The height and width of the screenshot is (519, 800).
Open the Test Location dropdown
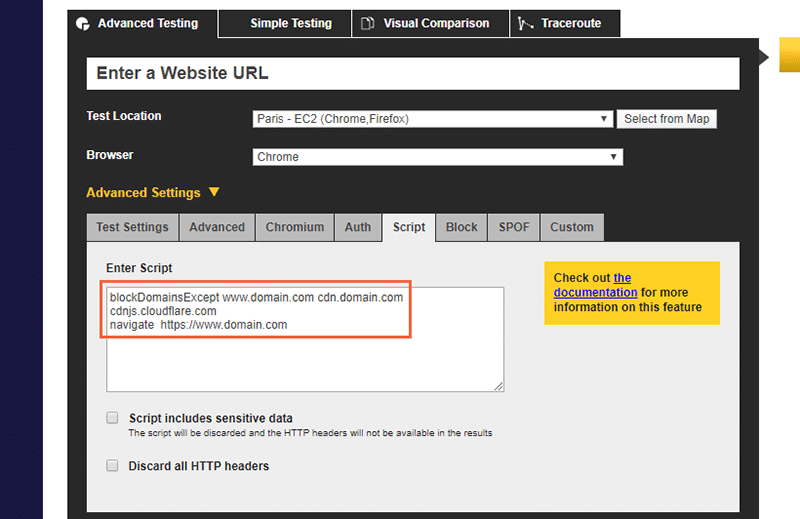click(x=433, y=119)
